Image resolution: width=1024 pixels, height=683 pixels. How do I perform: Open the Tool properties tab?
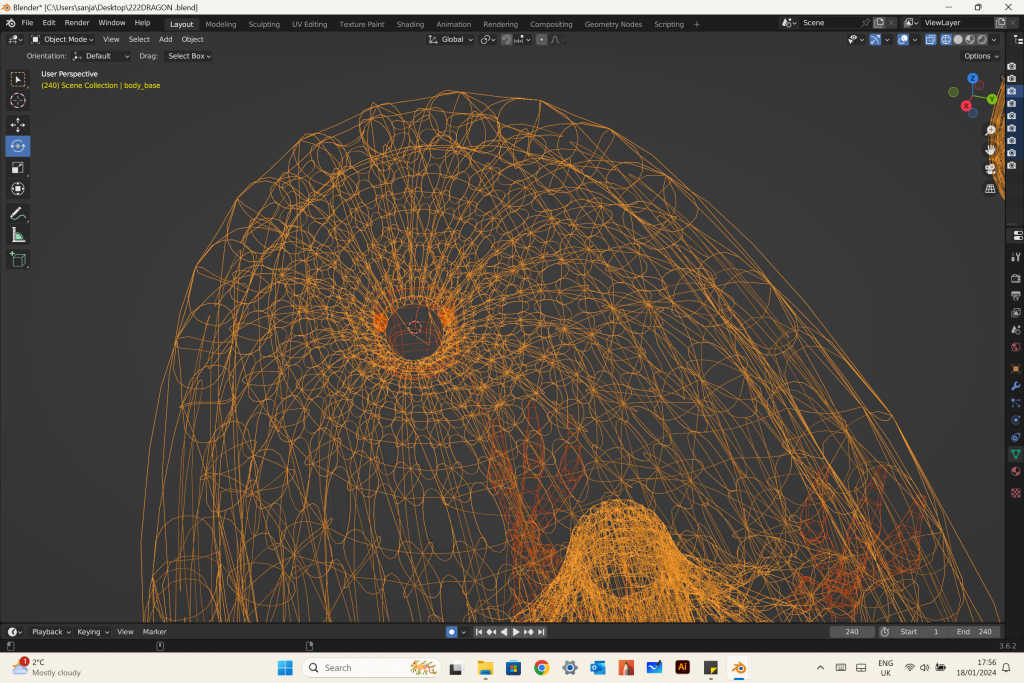pyautogui.click(x=1016, y=257)
